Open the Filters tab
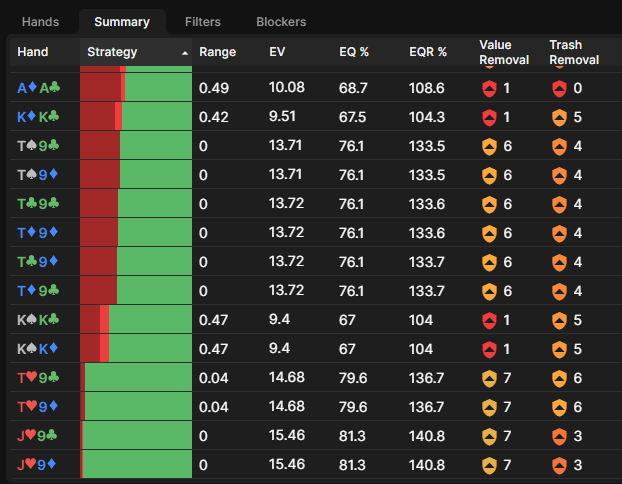This screenshot has height=484, width=622. (203, 21)
